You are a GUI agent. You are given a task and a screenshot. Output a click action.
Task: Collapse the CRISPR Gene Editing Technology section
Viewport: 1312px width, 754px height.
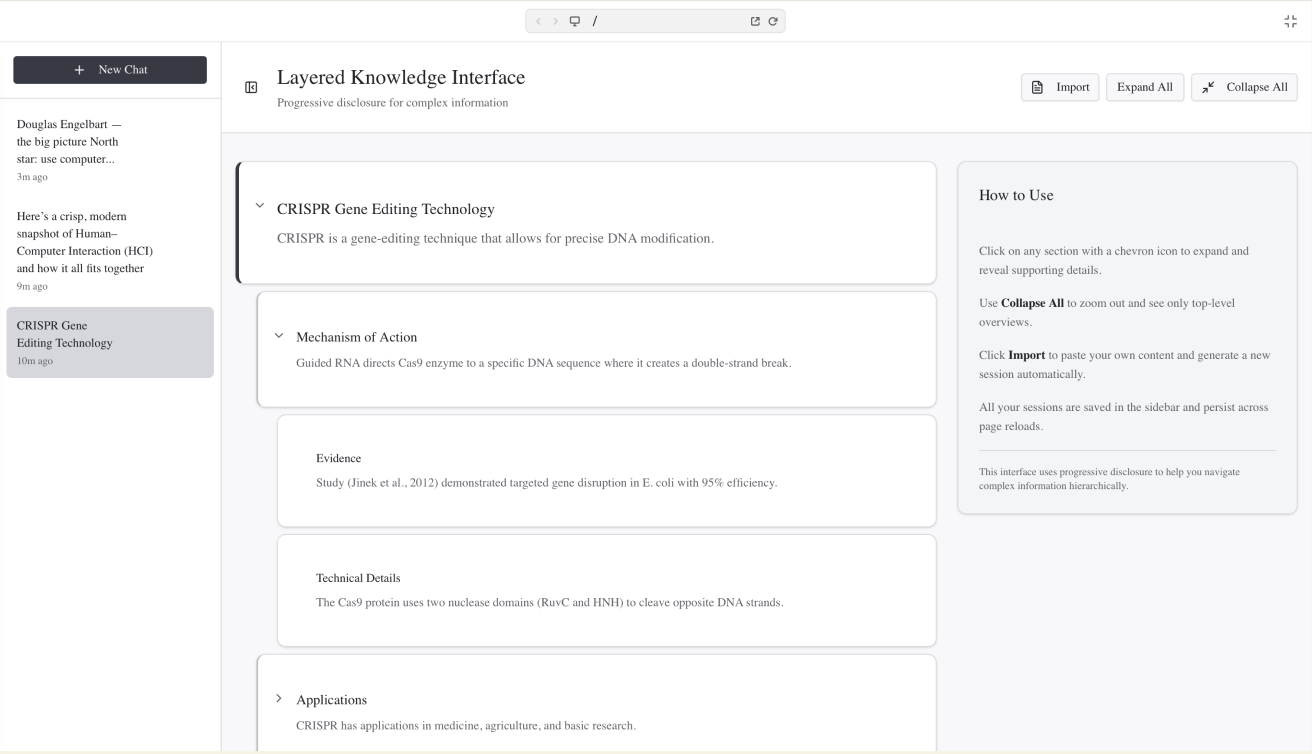pos(260,206)
